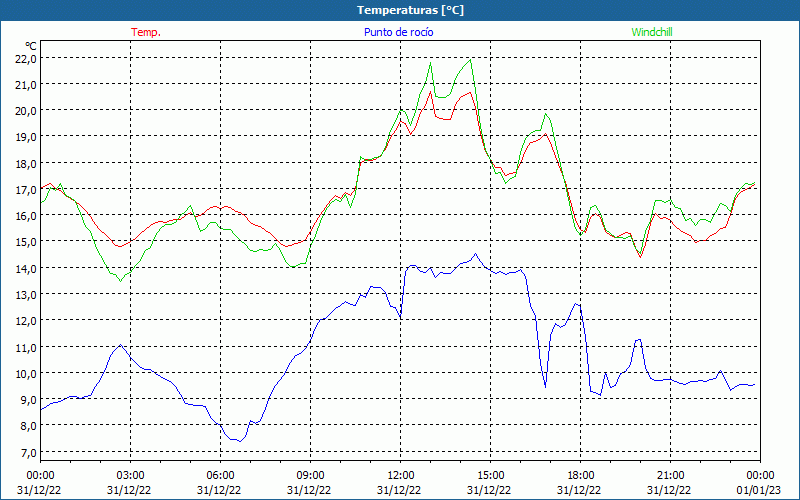The height and width of the screenshot is (500, 800).
Task: Click the 20,0 y-axis value
Action: [26, 111]
